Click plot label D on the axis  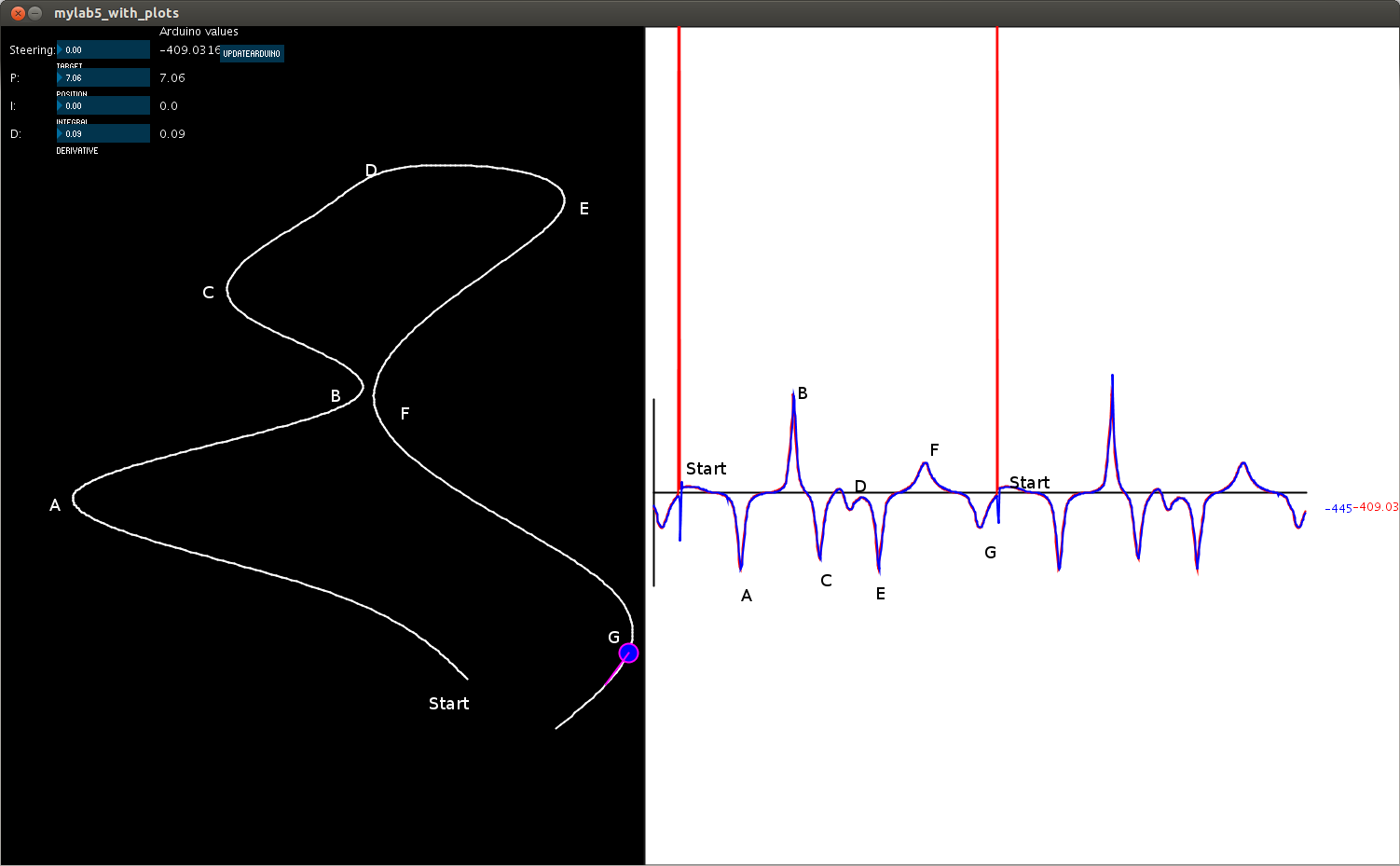[x=860, y=487]
